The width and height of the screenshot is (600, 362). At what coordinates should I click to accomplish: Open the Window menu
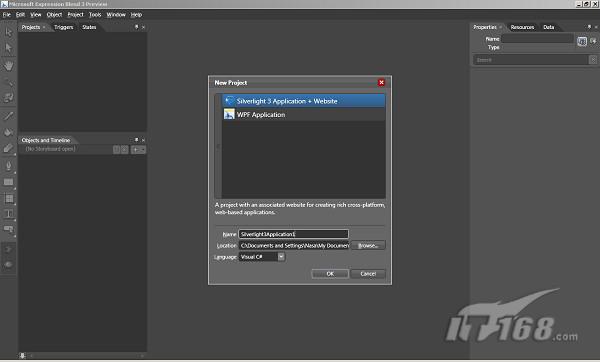[x=116, y=15]
